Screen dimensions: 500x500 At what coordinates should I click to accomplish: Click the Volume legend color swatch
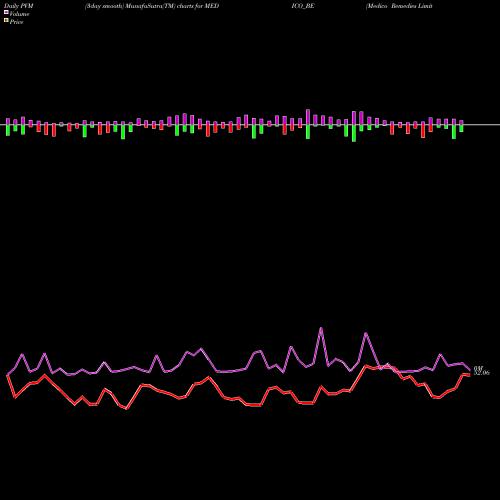click(x=6, y=12)
